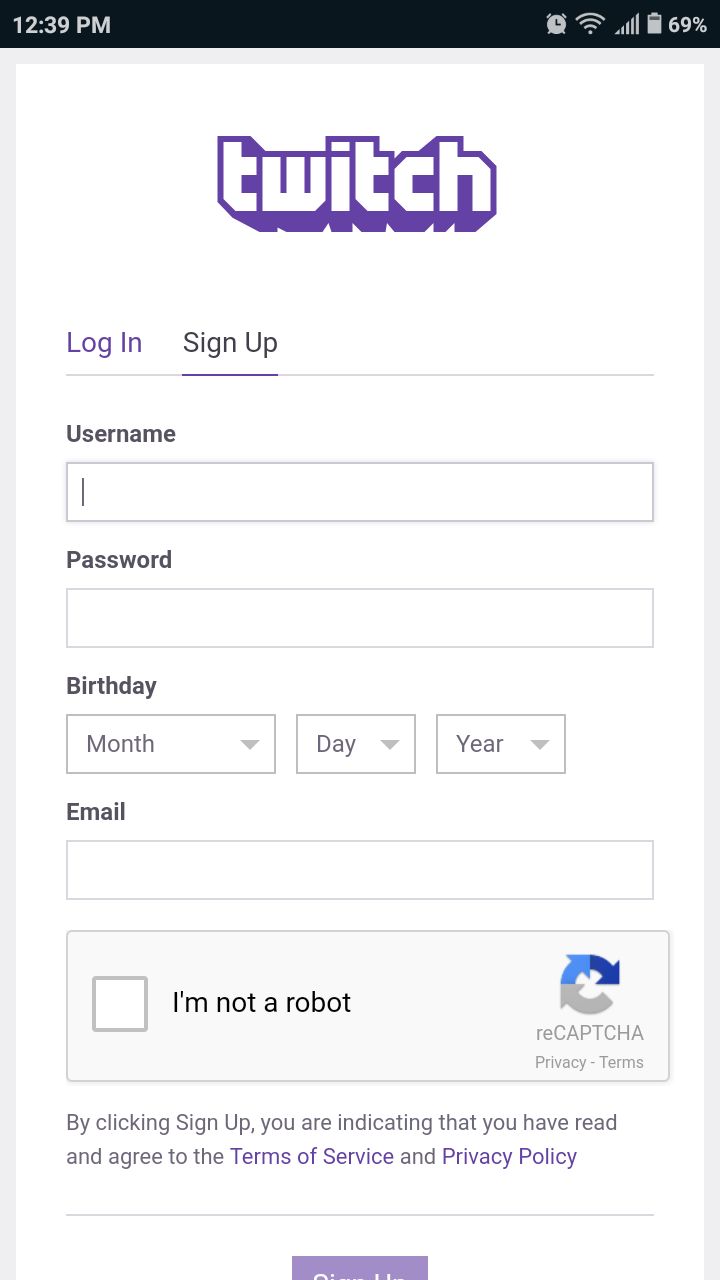Open the Terms of Service link
The width and height of the screenshot is (720, 1280).
point(312,1156)
